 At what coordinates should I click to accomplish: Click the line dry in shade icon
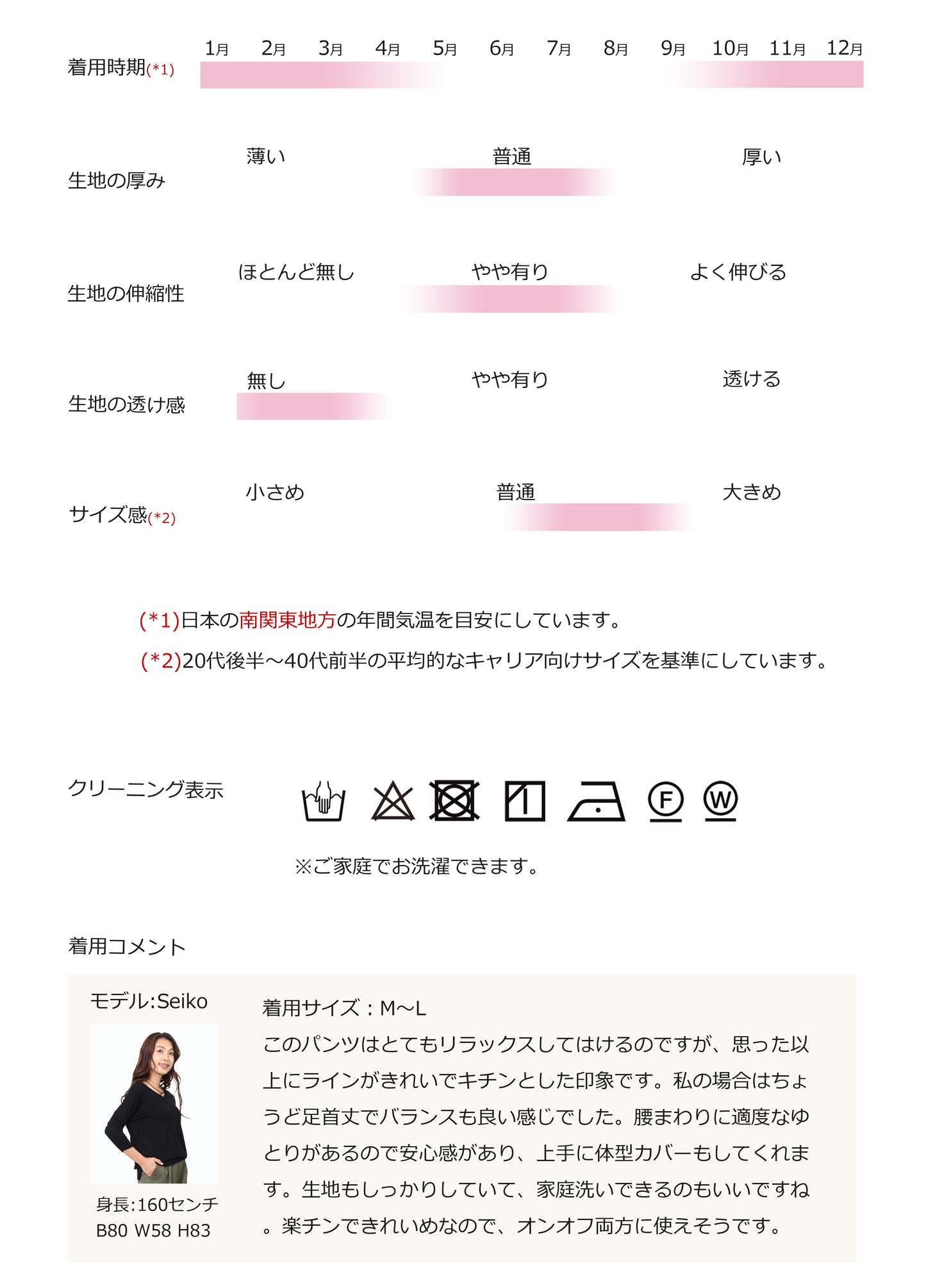[x=525, y=801]
